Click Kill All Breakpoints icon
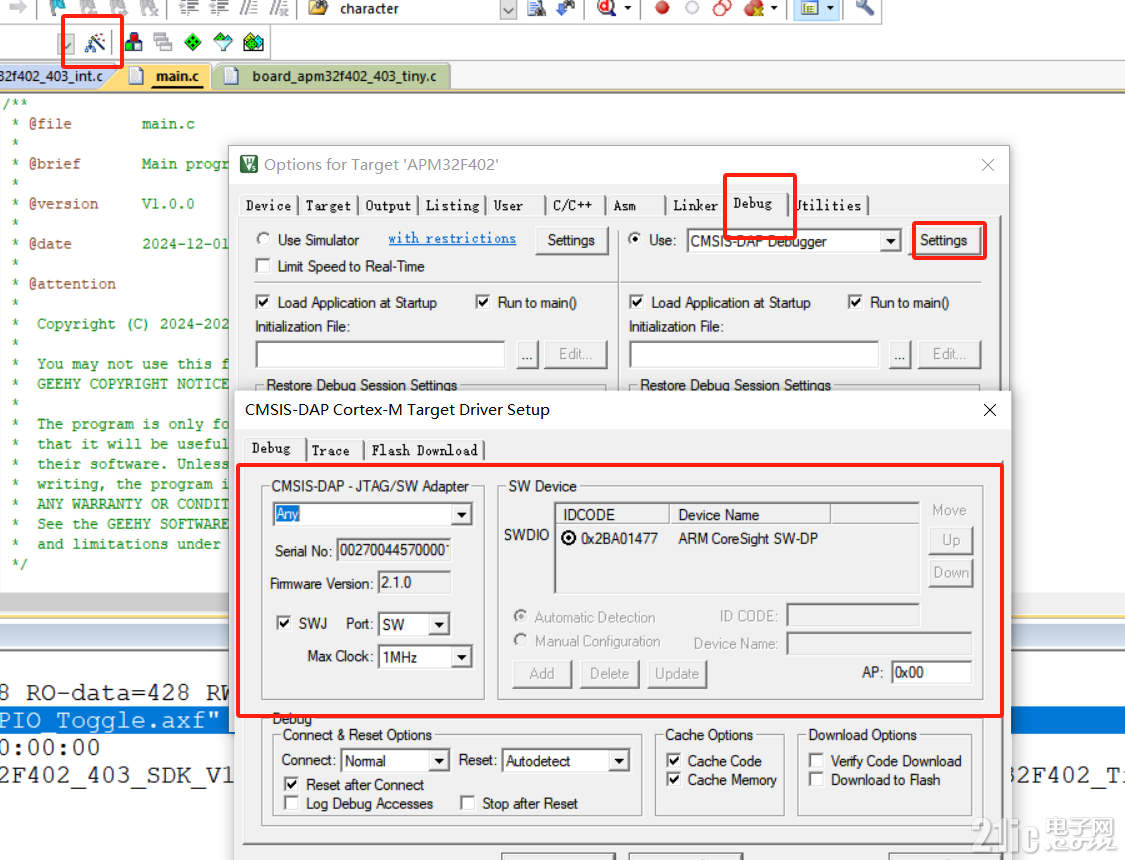Image resolution: width=1125 pixels, height=860 pixels. coord(753,8)
